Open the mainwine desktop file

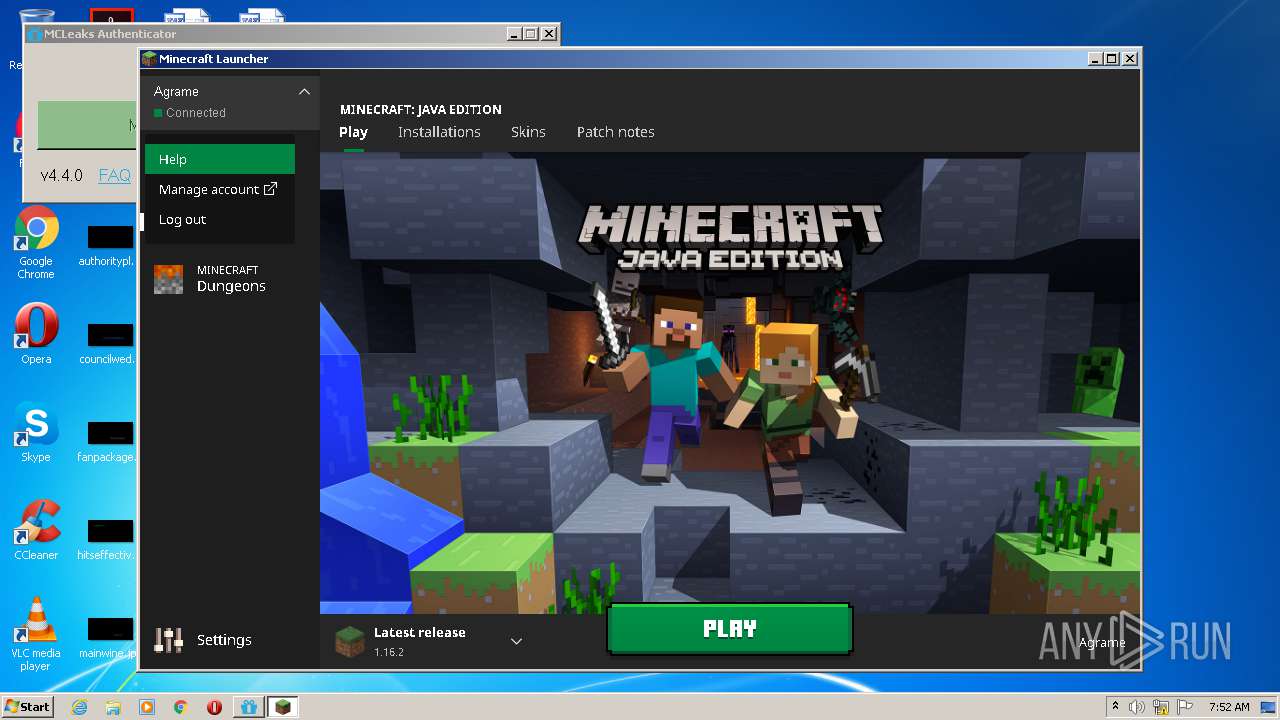click(x=108, y=638)
